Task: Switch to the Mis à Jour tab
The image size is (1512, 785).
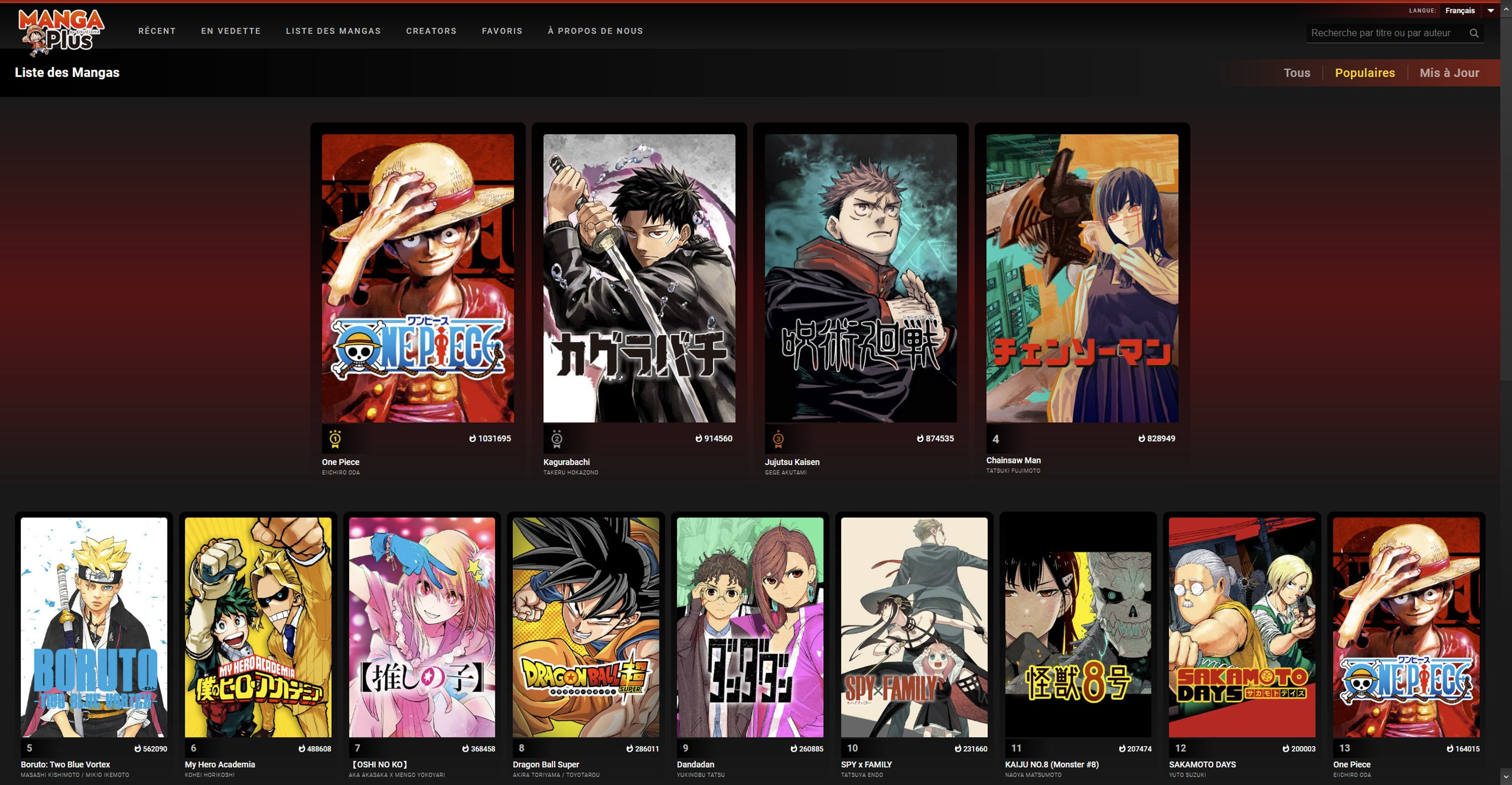Action: coord(1449,73)
